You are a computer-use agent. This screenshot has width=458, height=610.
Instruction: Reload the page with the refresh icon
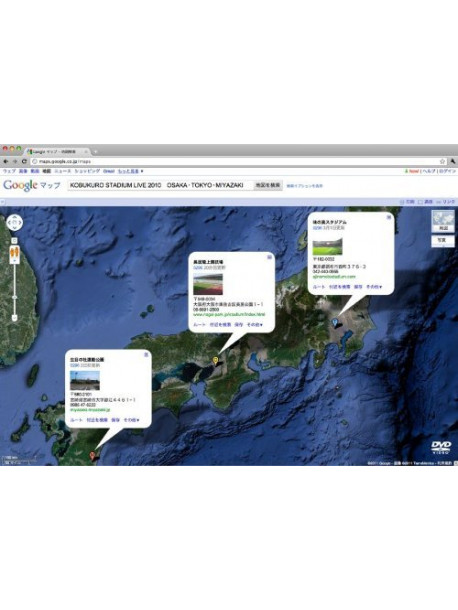point(24,161)
